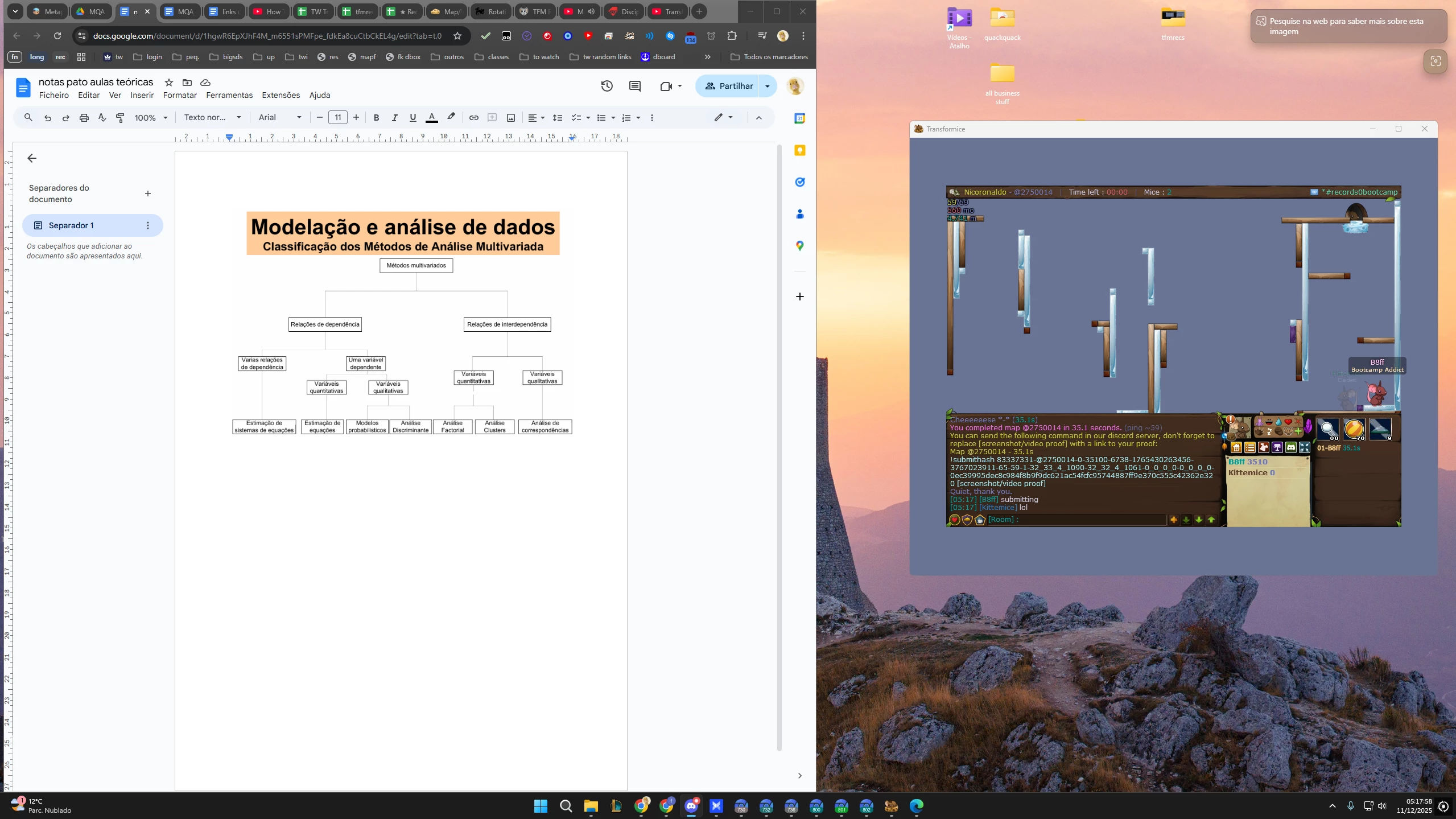Open the Google Keep side panel
The image size is (1456, 819).
[799, 150]
